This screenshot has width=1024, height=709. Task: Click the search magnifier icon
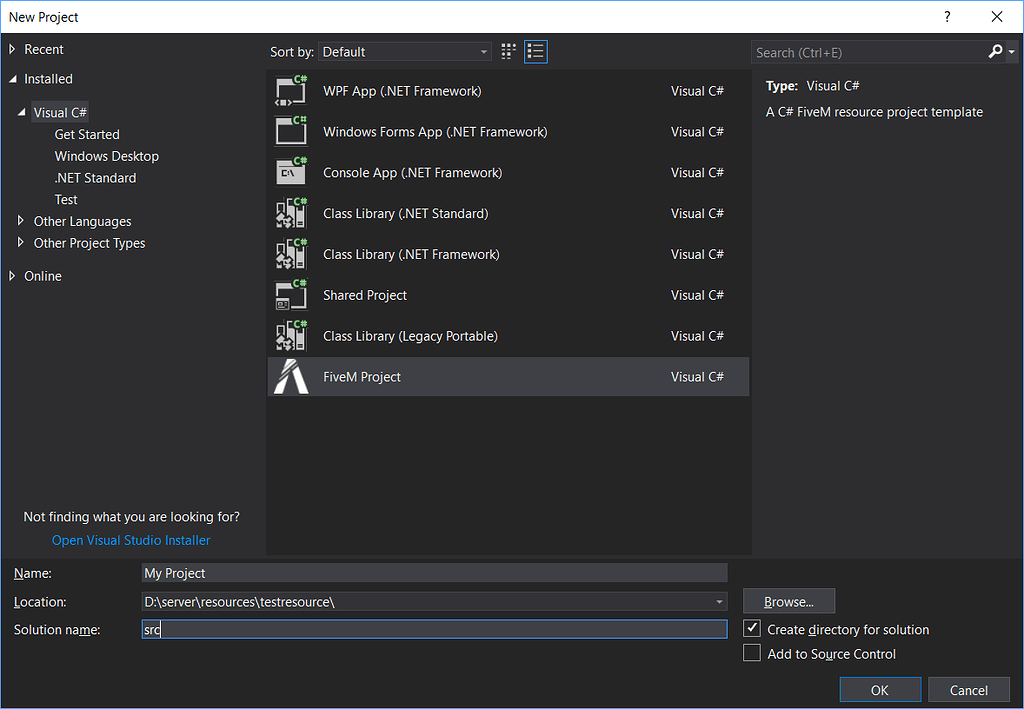click(x=995, y=51)
